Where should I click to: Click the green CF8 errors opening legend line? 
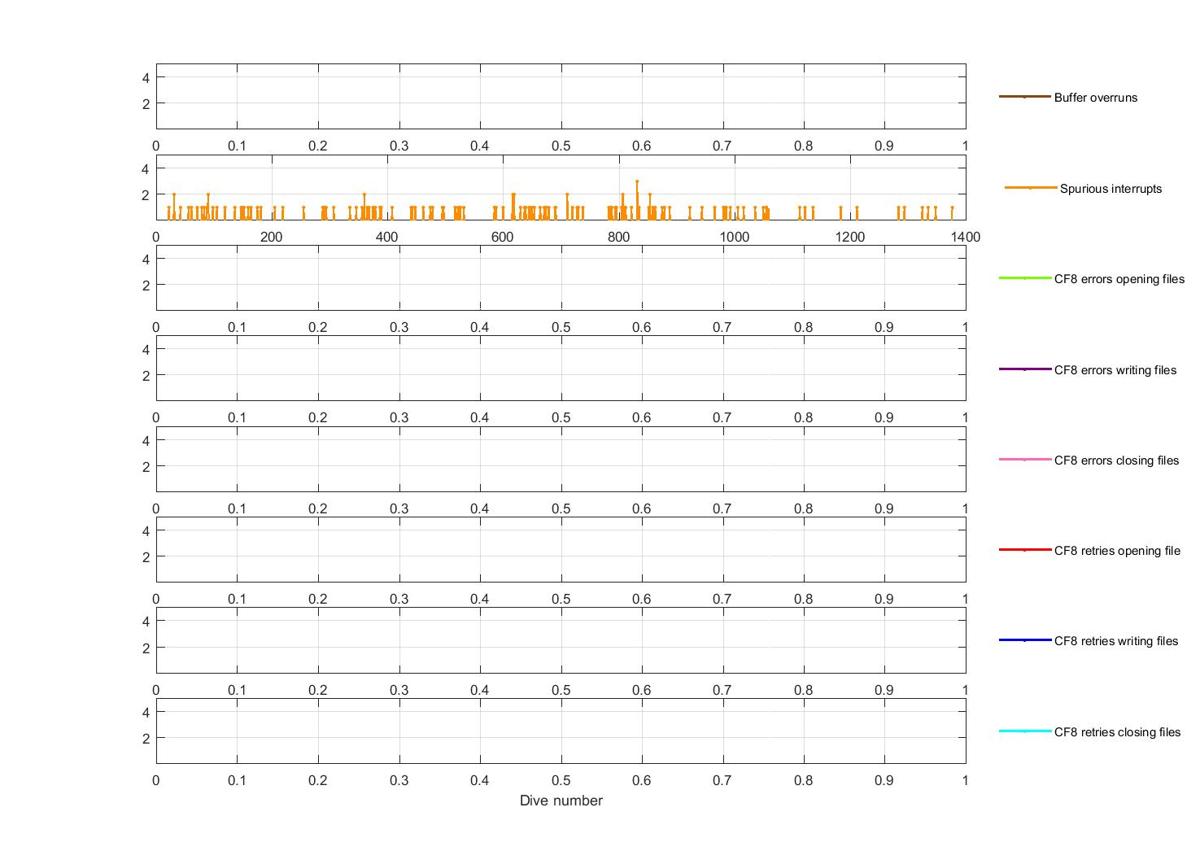point(1025,278)
